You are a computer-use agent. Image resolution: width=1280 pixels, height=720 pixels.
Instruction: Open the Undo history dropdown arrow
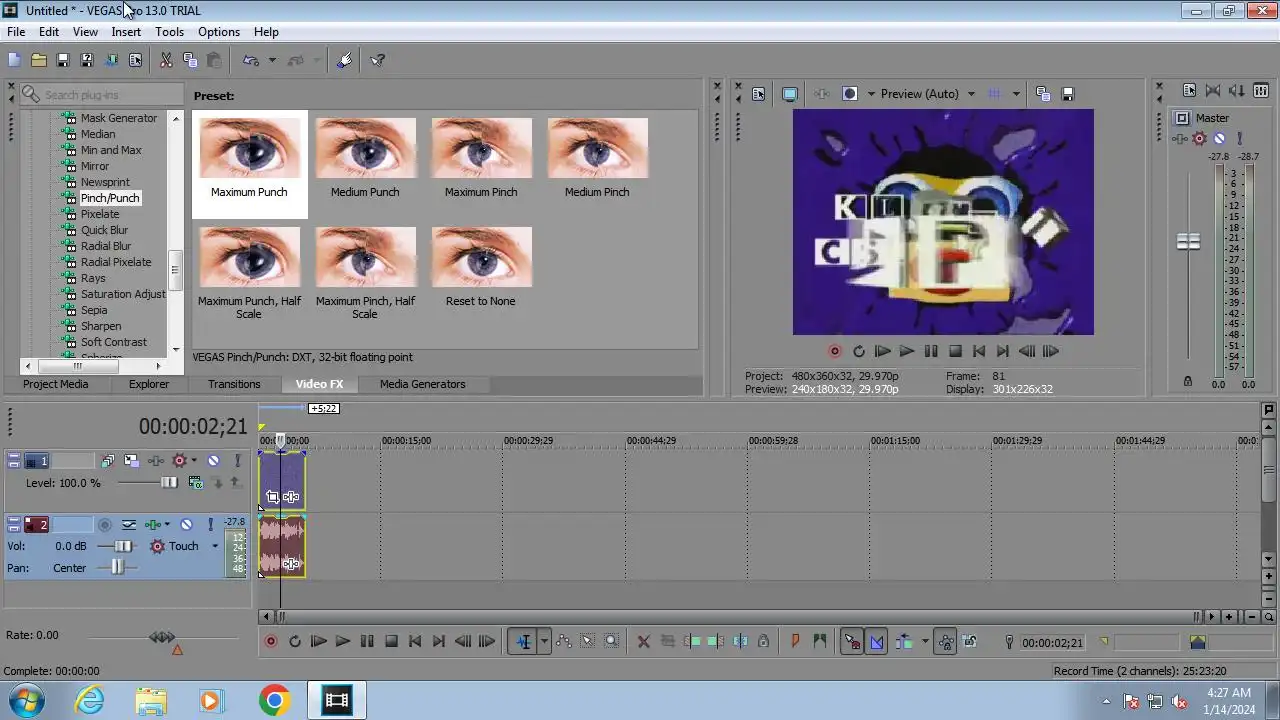click(x=272, y=60)
